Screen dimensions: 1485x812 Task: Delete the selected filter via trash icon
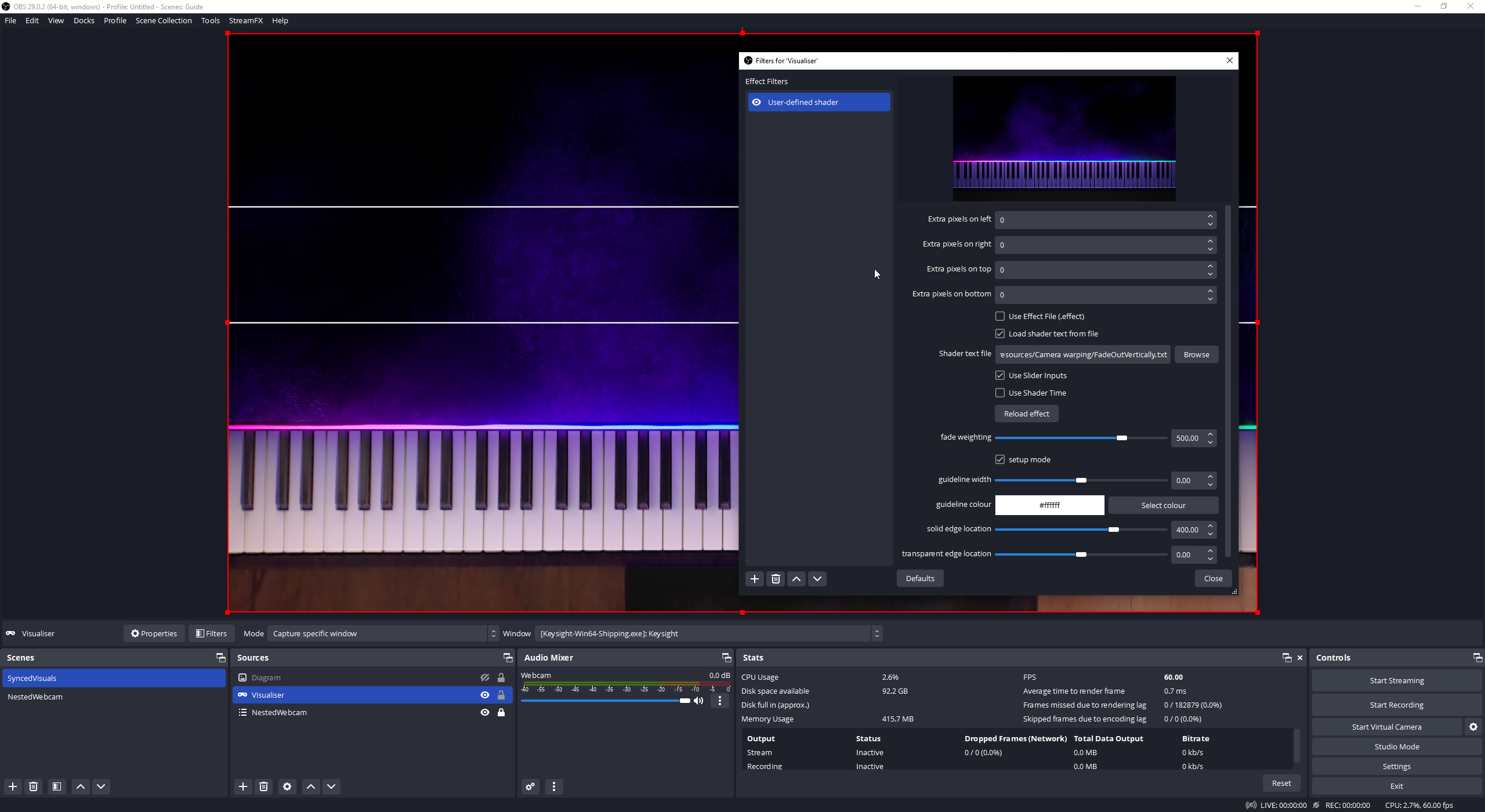pos(776,579)
